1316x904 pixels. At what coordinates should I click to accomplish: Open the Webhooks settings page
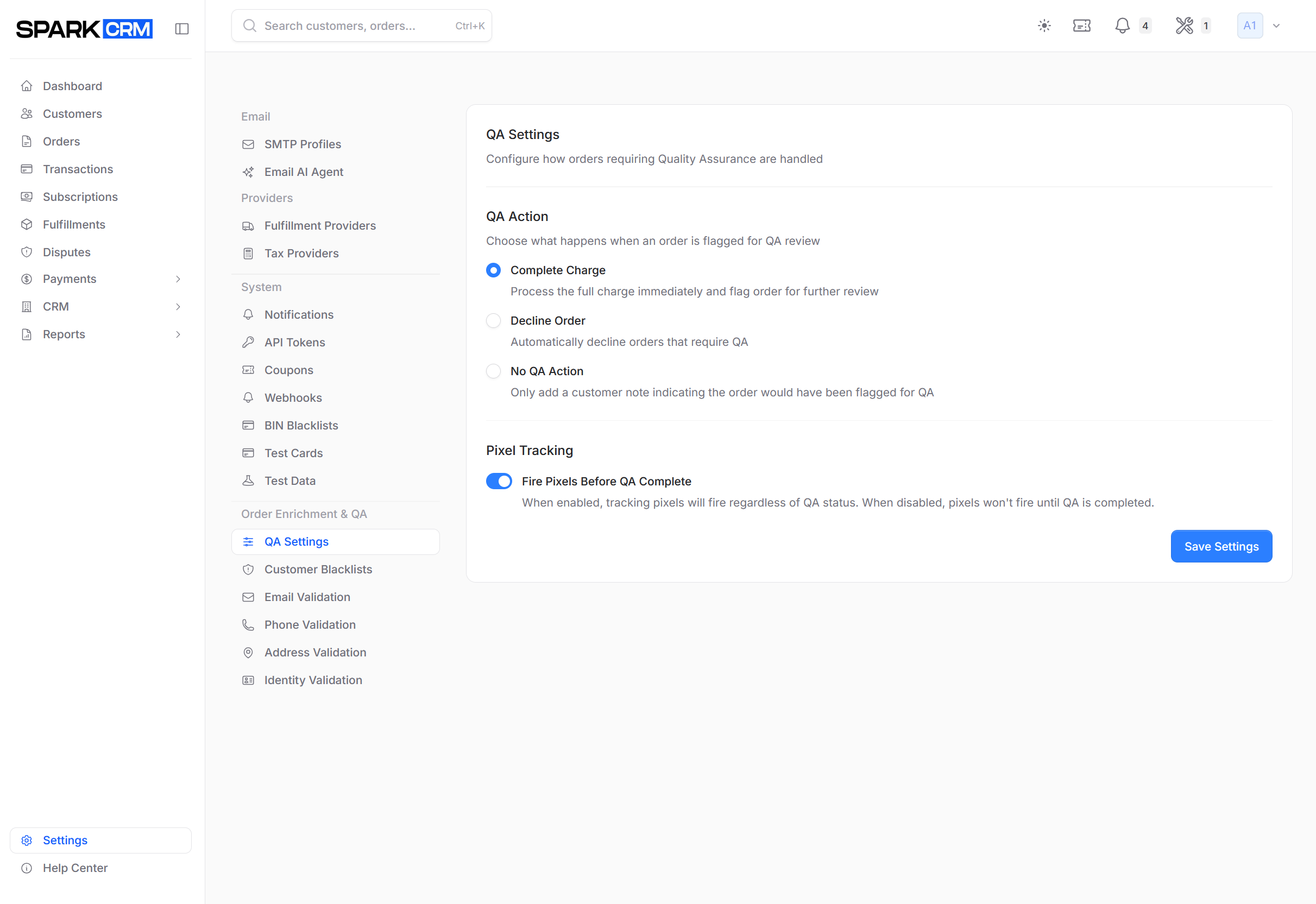pos(335,397)
